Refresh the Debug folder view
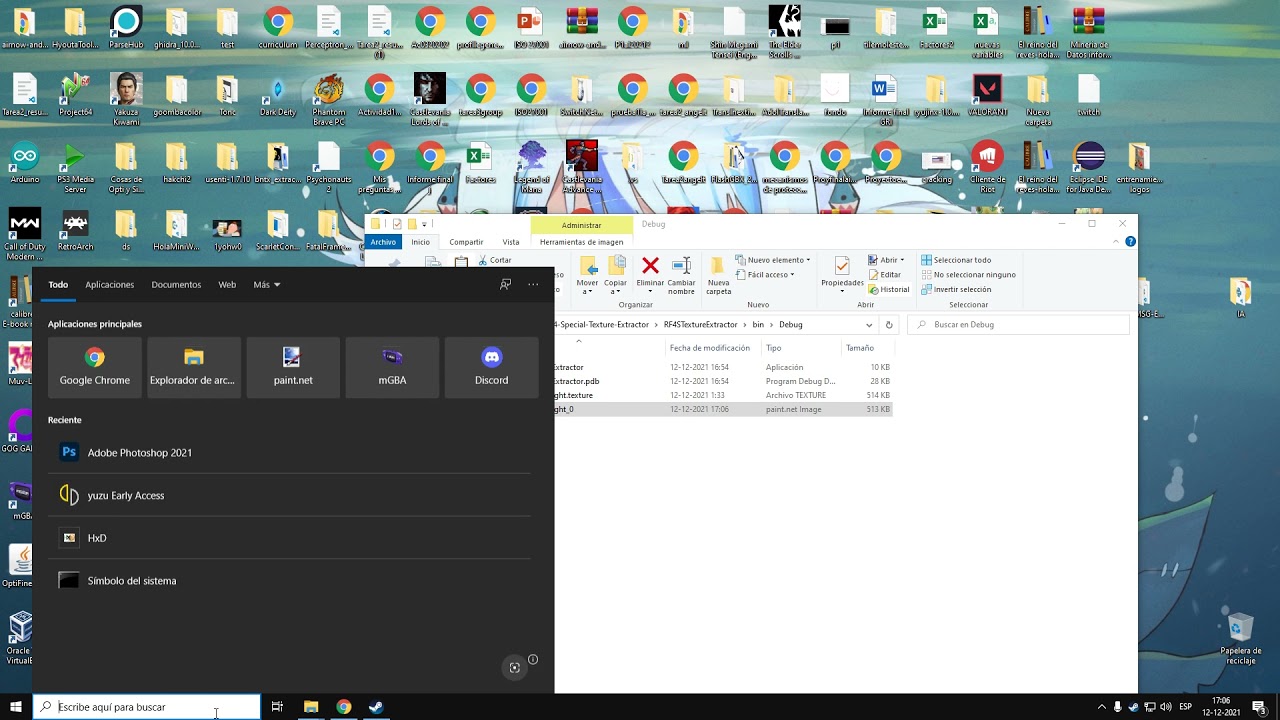The width and height of the screenshot is (1280, 720). coord(889,324)
